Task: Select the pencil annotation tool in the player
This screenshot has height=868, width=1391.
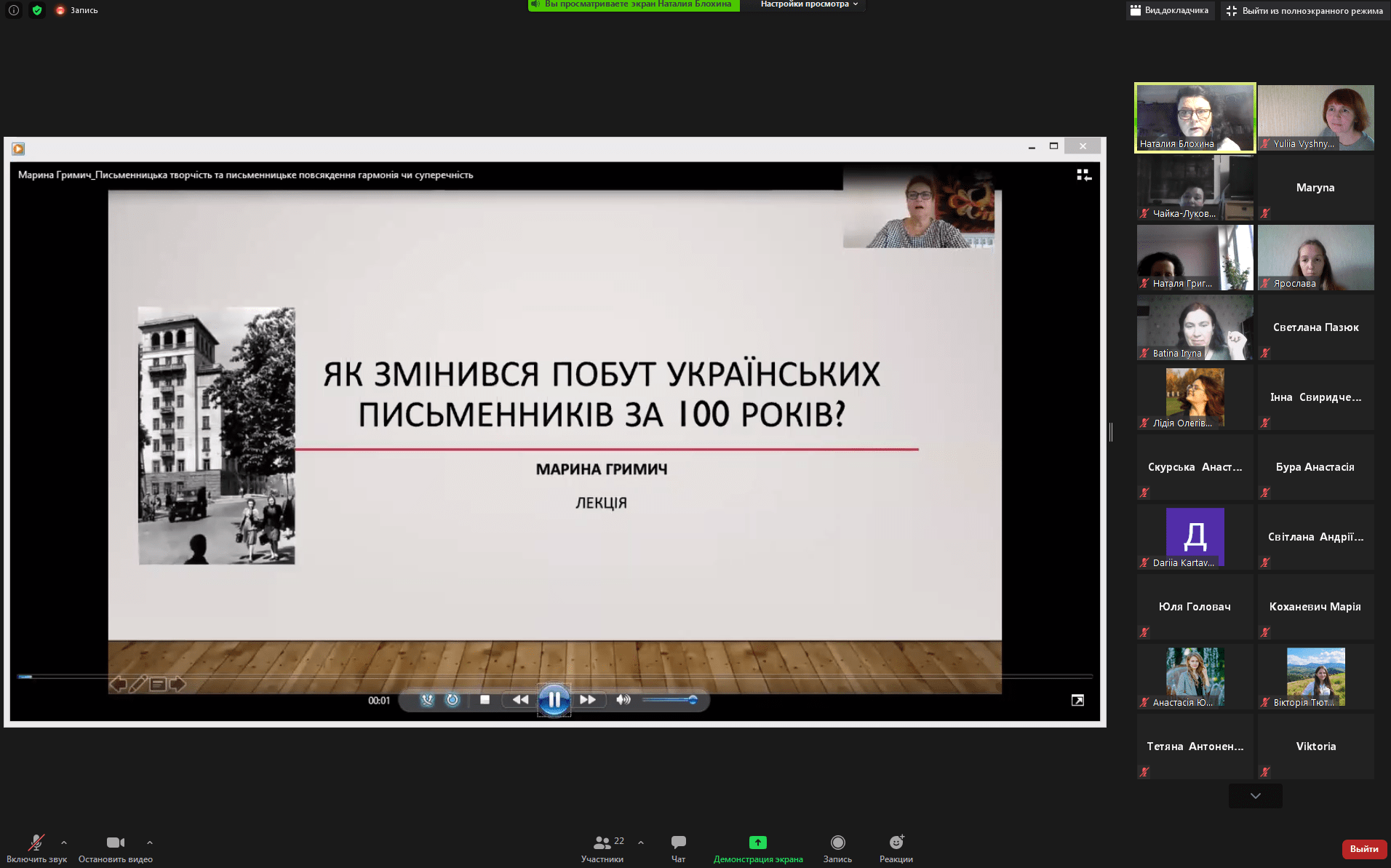Action: point(138,684)
